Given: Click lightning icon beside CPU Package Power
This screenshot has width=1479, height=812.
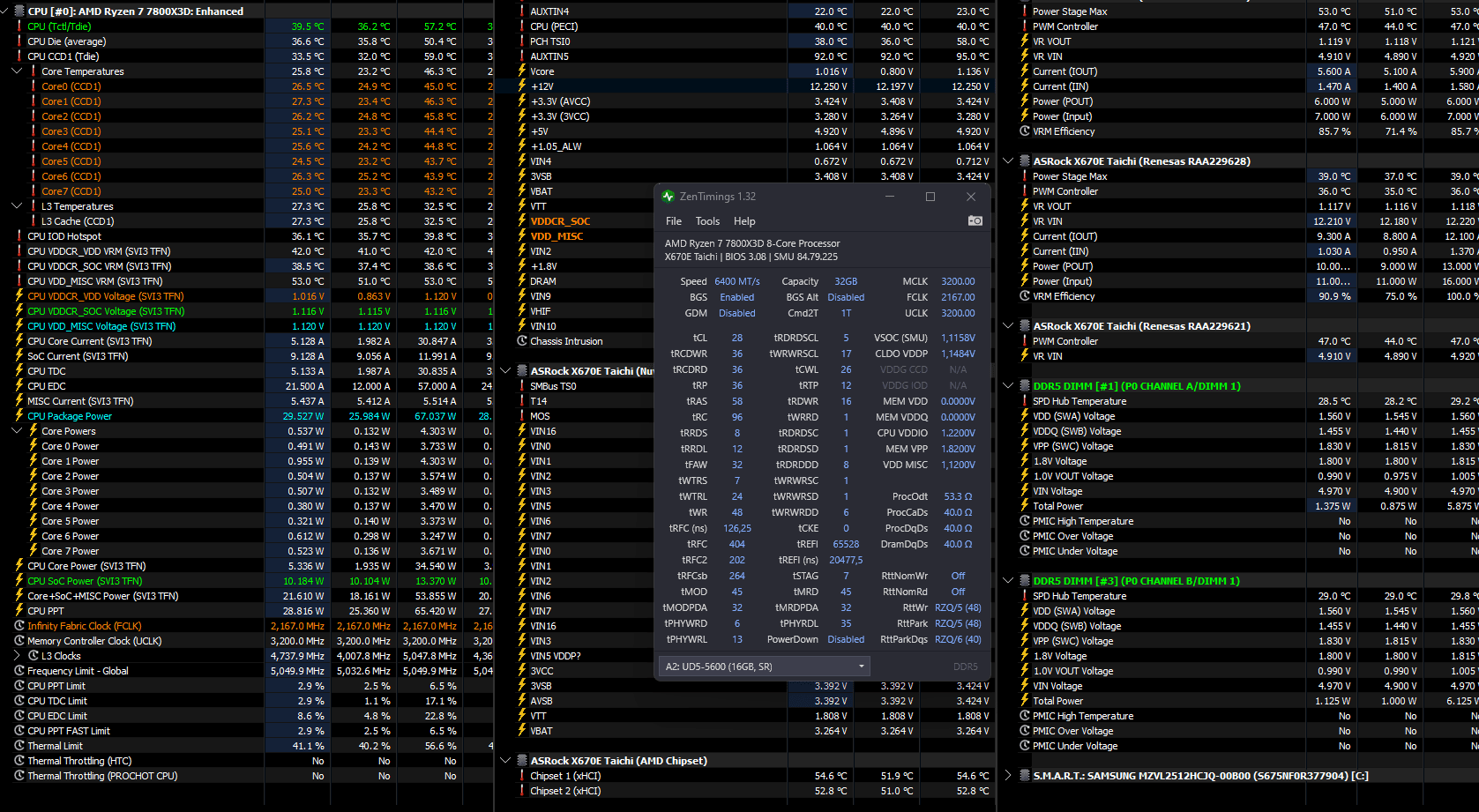Looking at the screenshot, I should [x=19, y=416].
